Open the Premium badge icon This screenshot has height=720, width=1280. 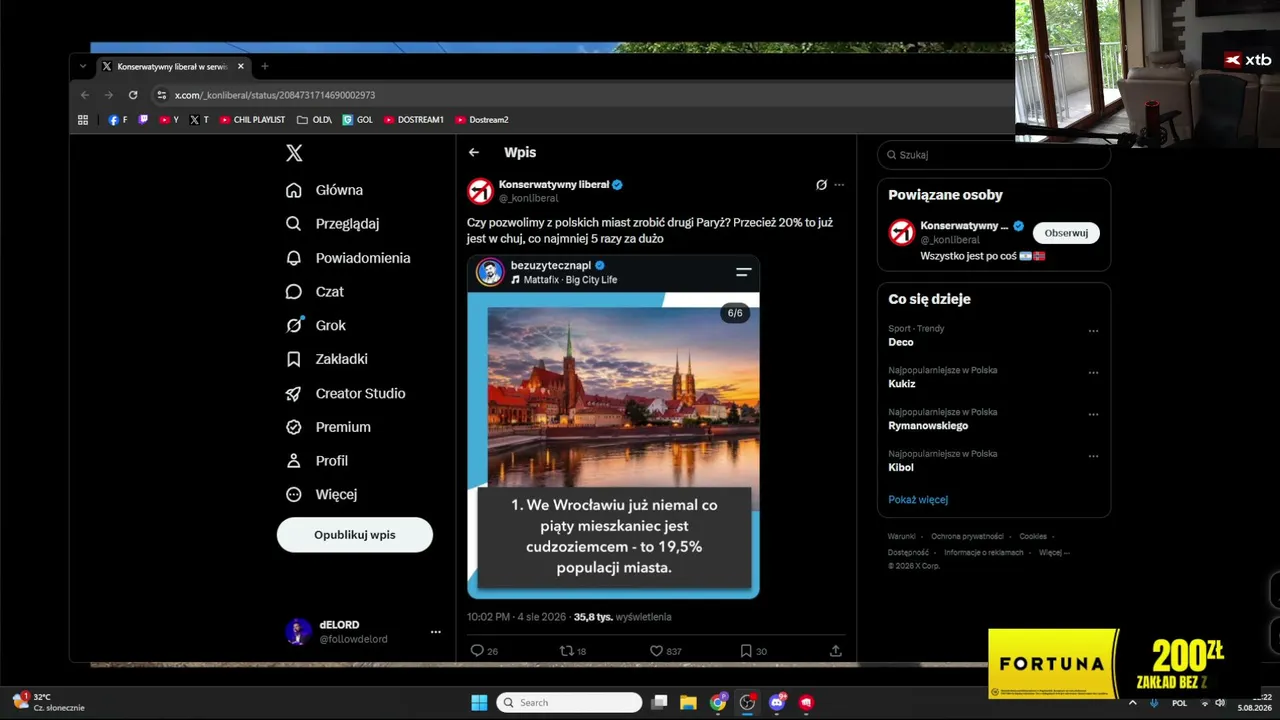click(293, 427)
